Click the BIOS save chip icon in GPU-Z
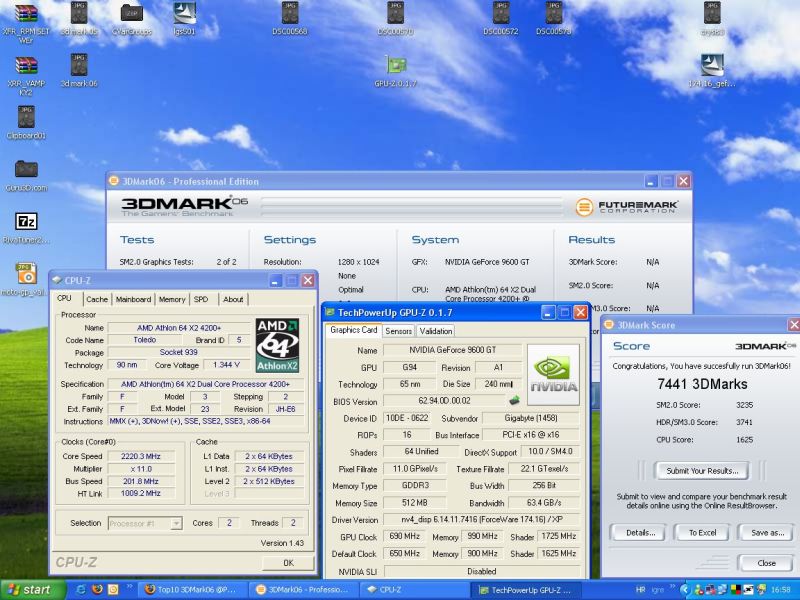Screen dimensions: 800x600 pos(515,401)
